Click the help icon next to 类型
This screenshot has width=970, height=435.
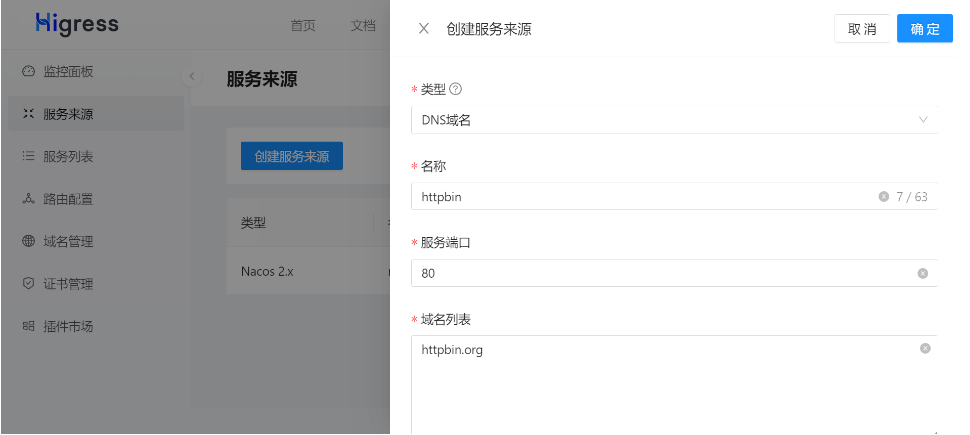click(456, 89)
